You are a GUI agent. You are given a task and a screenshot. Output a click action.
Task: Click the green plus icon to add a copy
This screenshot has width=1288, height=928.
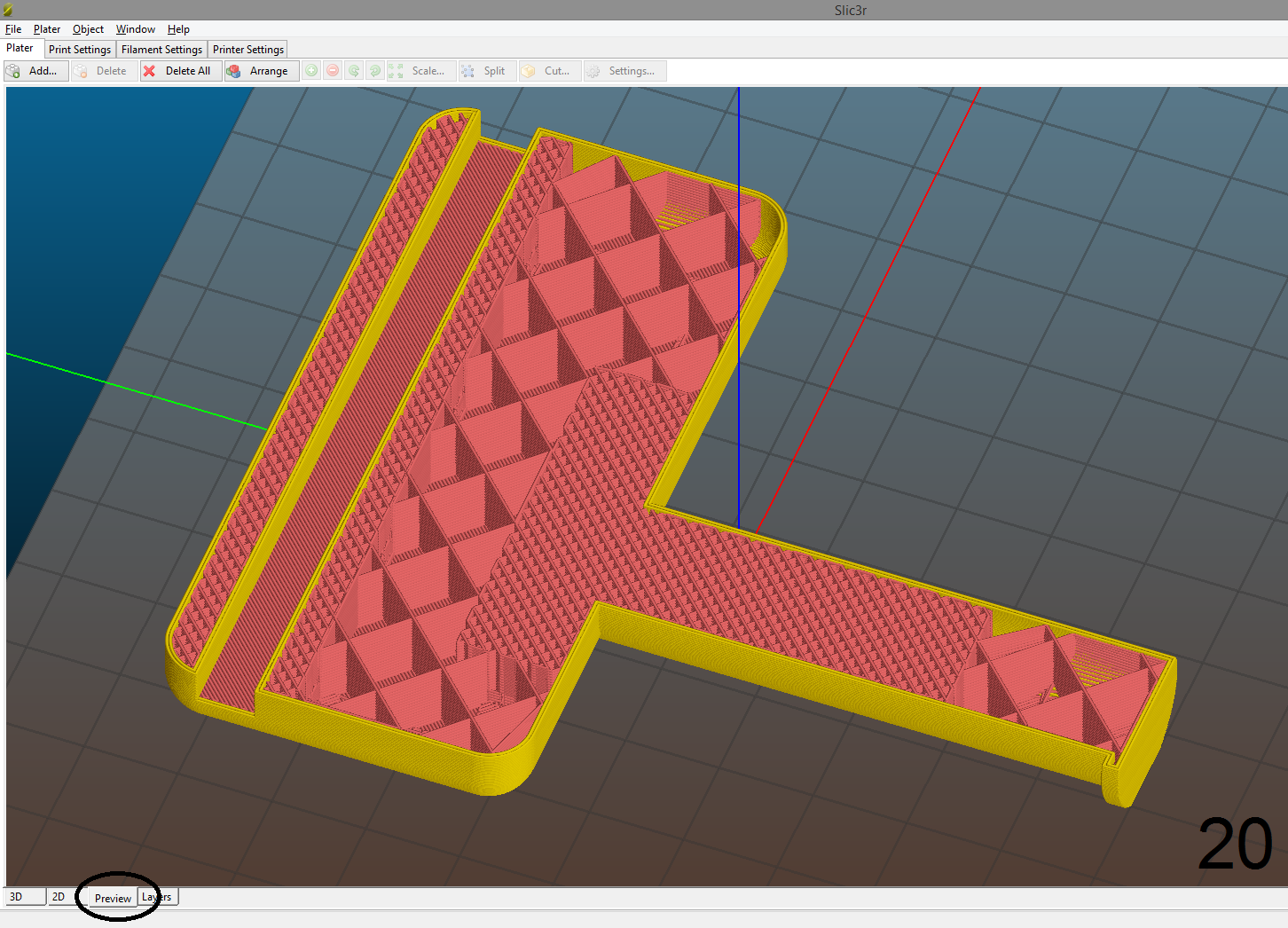[311, 70]
